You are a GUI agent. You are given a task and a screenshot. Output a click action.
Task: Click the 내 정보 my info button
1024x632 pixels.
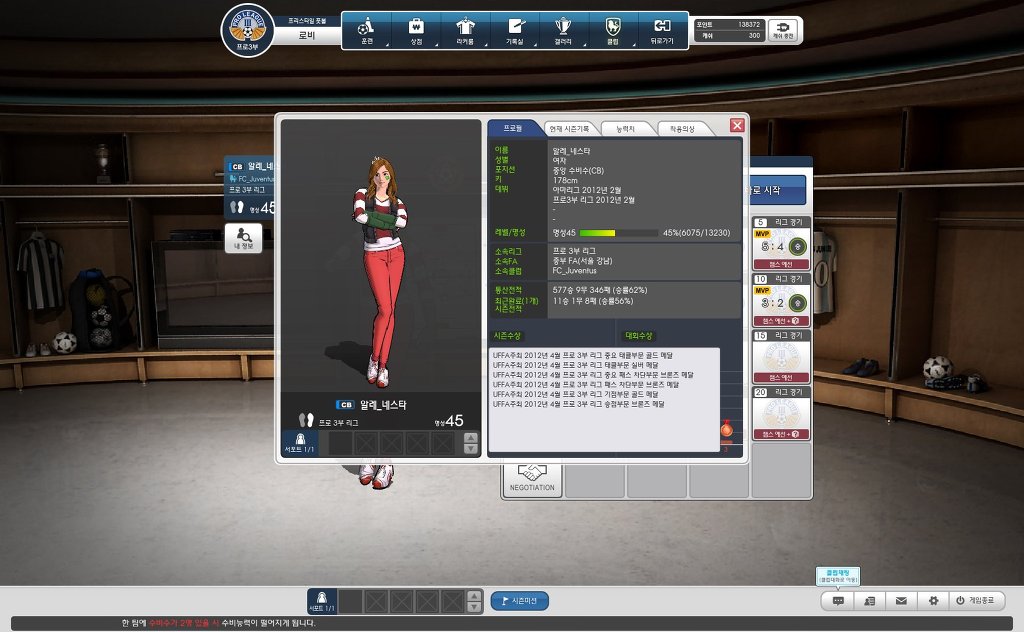point(244,239)
